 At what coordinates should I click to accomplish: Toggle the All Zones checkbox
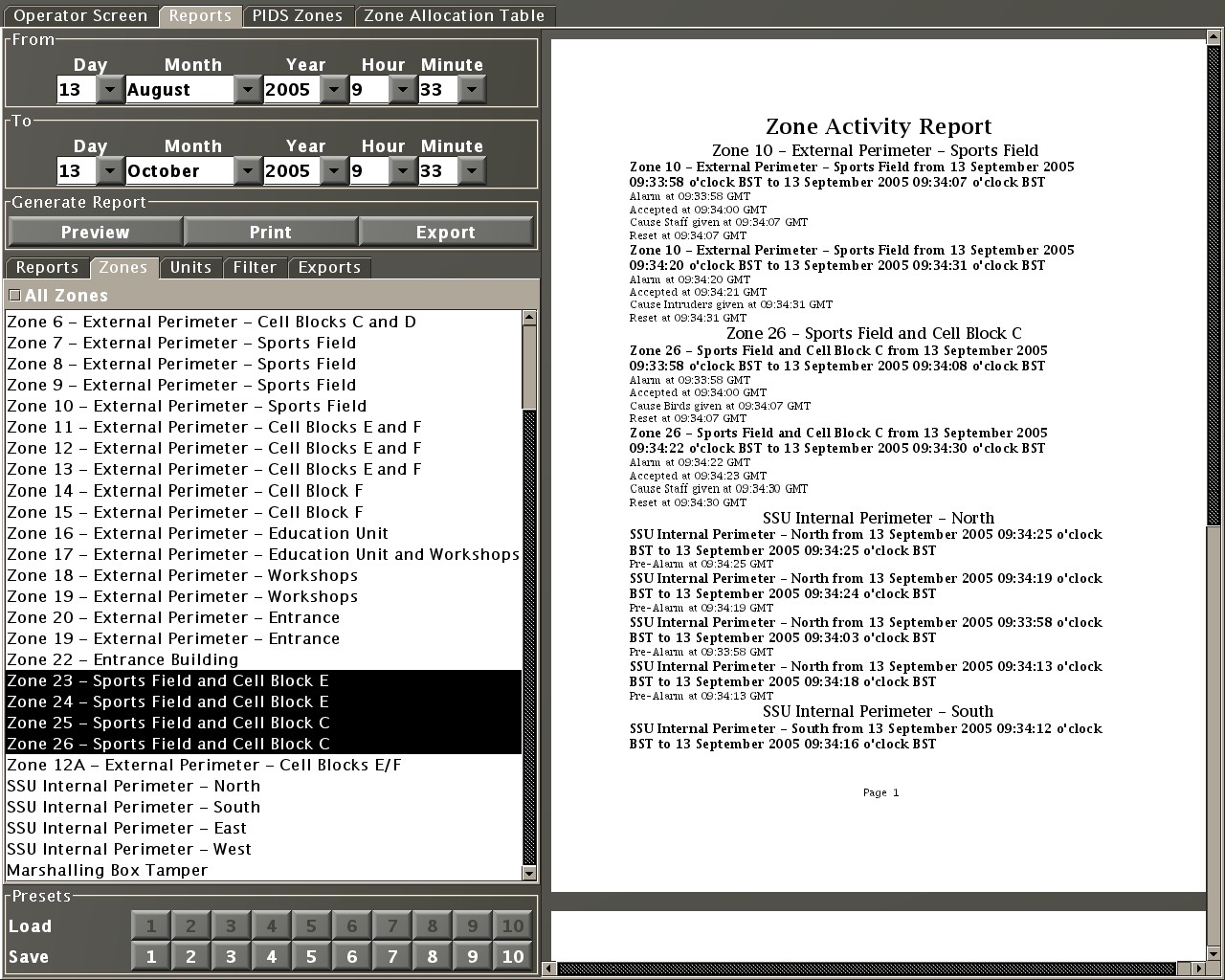tap(14, 296)
